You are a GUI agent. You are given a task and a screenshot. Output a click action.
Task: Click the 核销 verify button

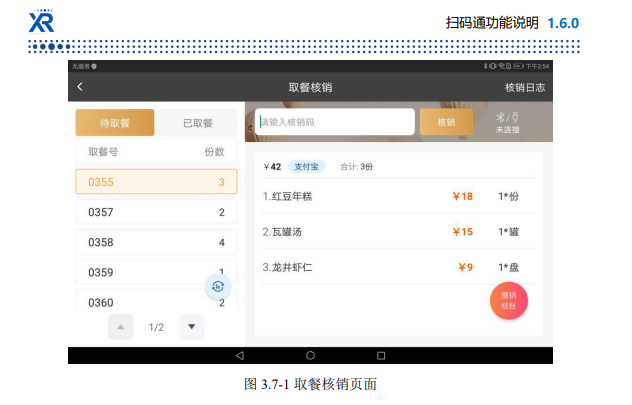click(x=446, y=122)
